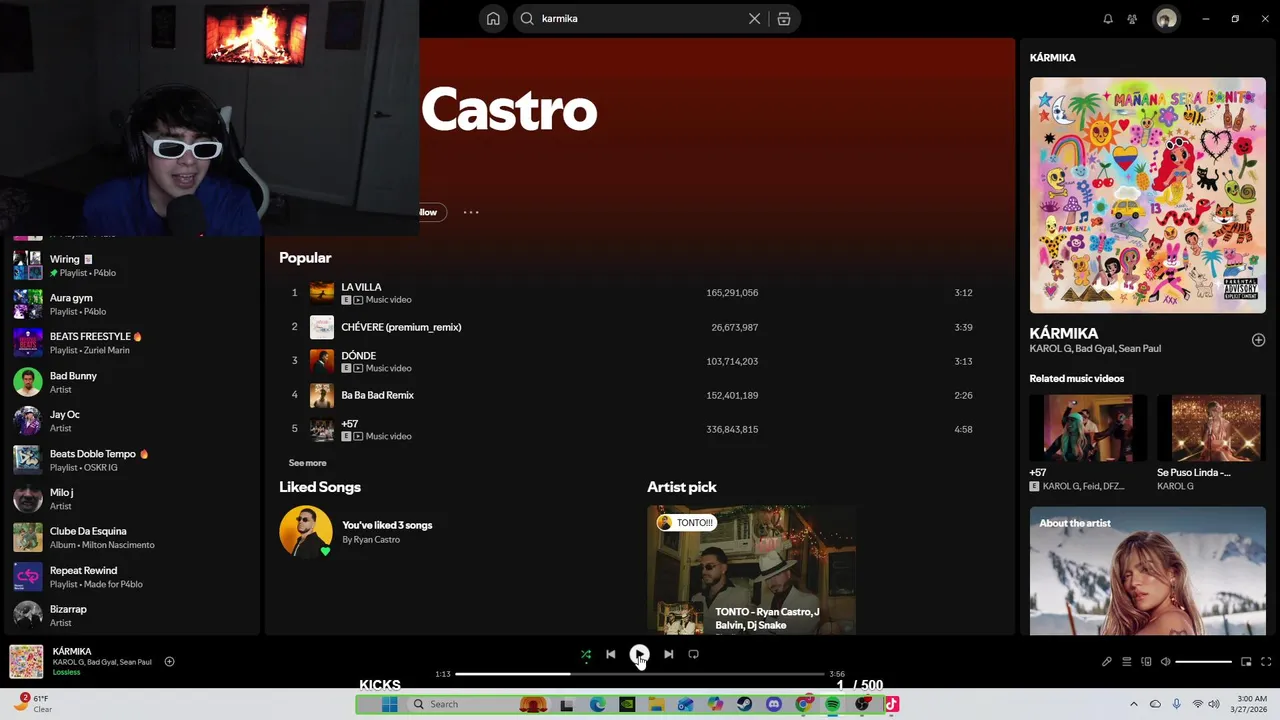The width and height of the screenshot is (1280, 720).
Task: Skip to previous track
Action: 611,654
